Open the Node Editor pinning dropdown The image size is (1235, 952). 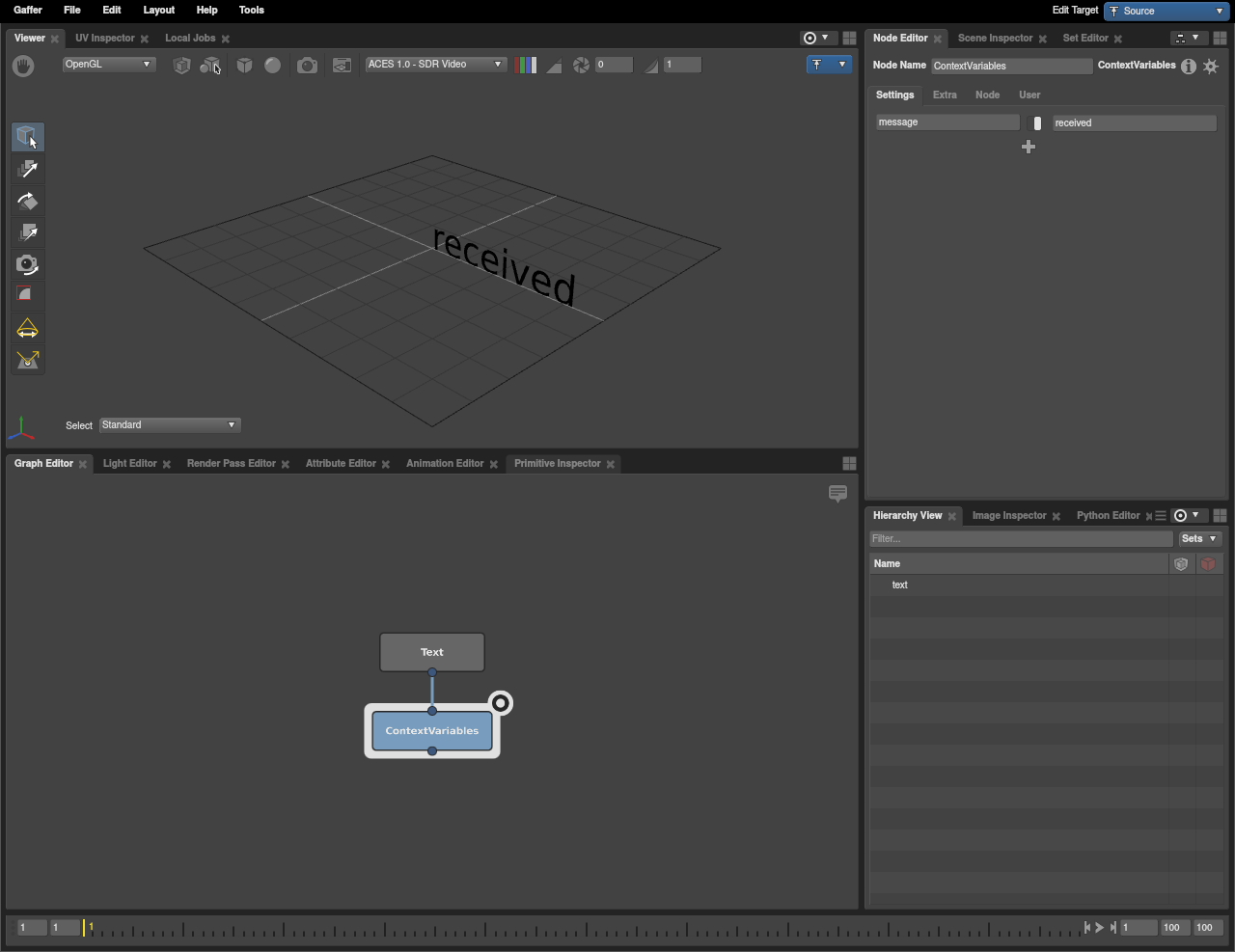click(1189, 38)
